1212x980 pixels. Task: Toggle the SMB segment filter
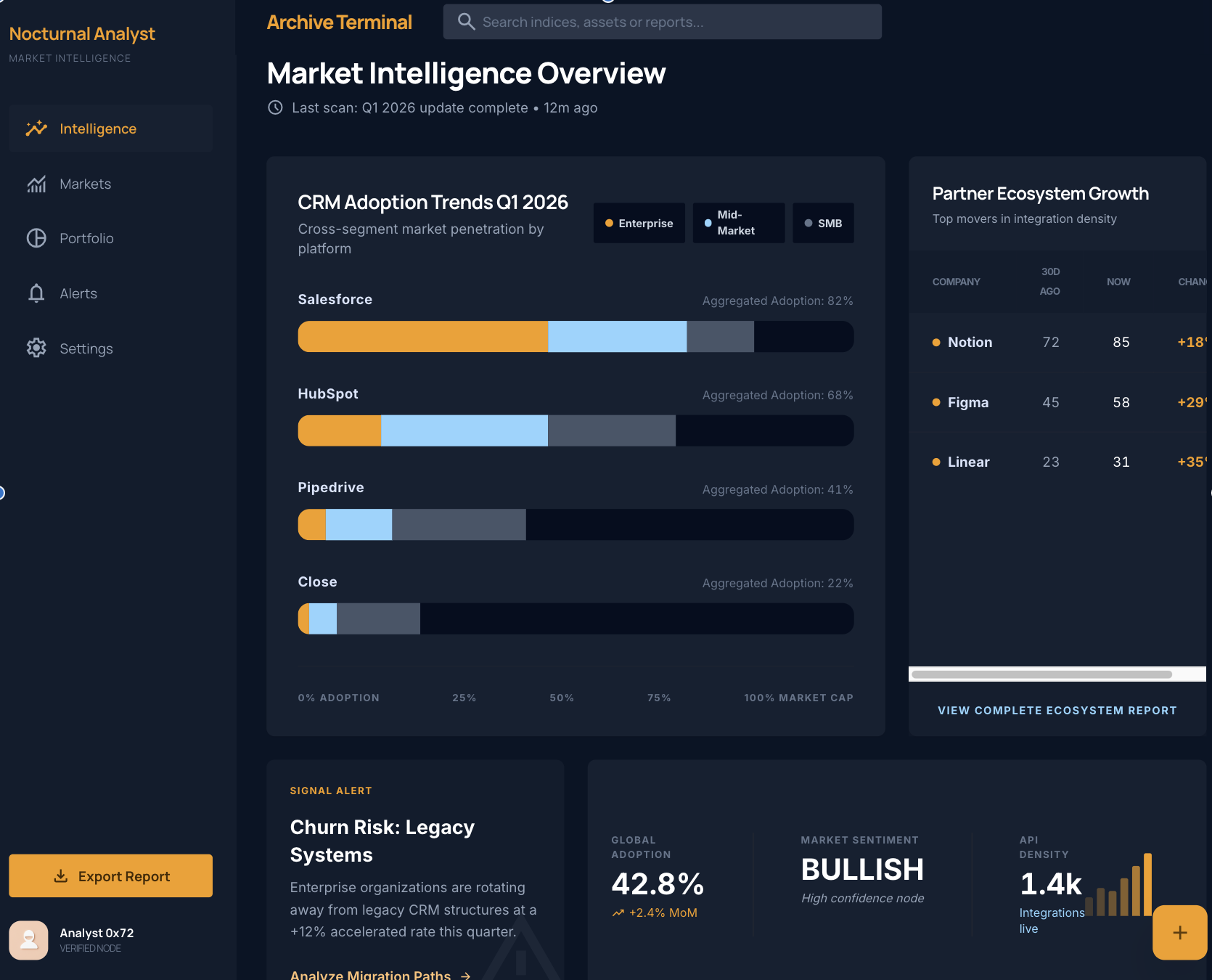point(823,223)
